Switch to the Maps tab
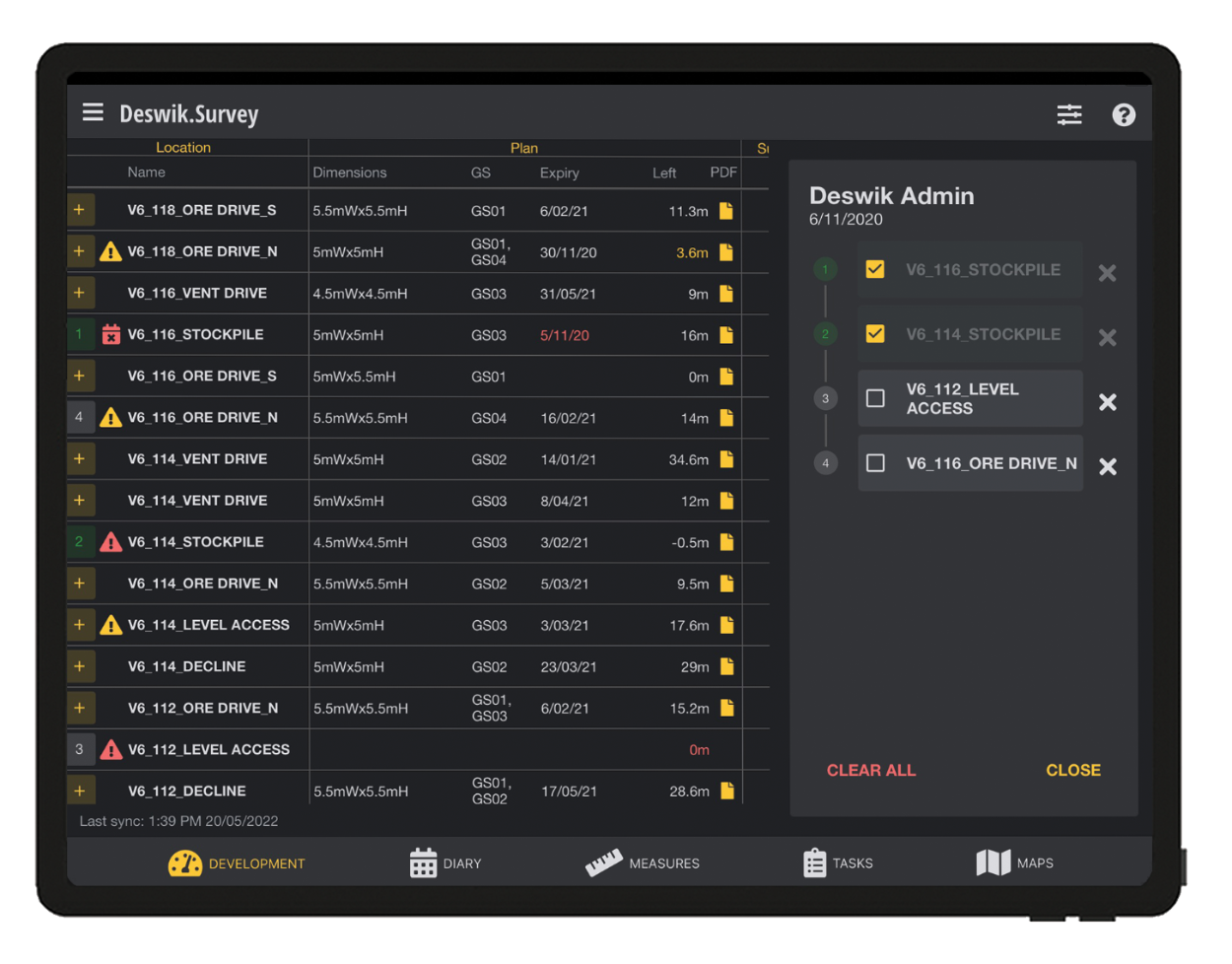 pyautogui.click(x=1014, y=863)
